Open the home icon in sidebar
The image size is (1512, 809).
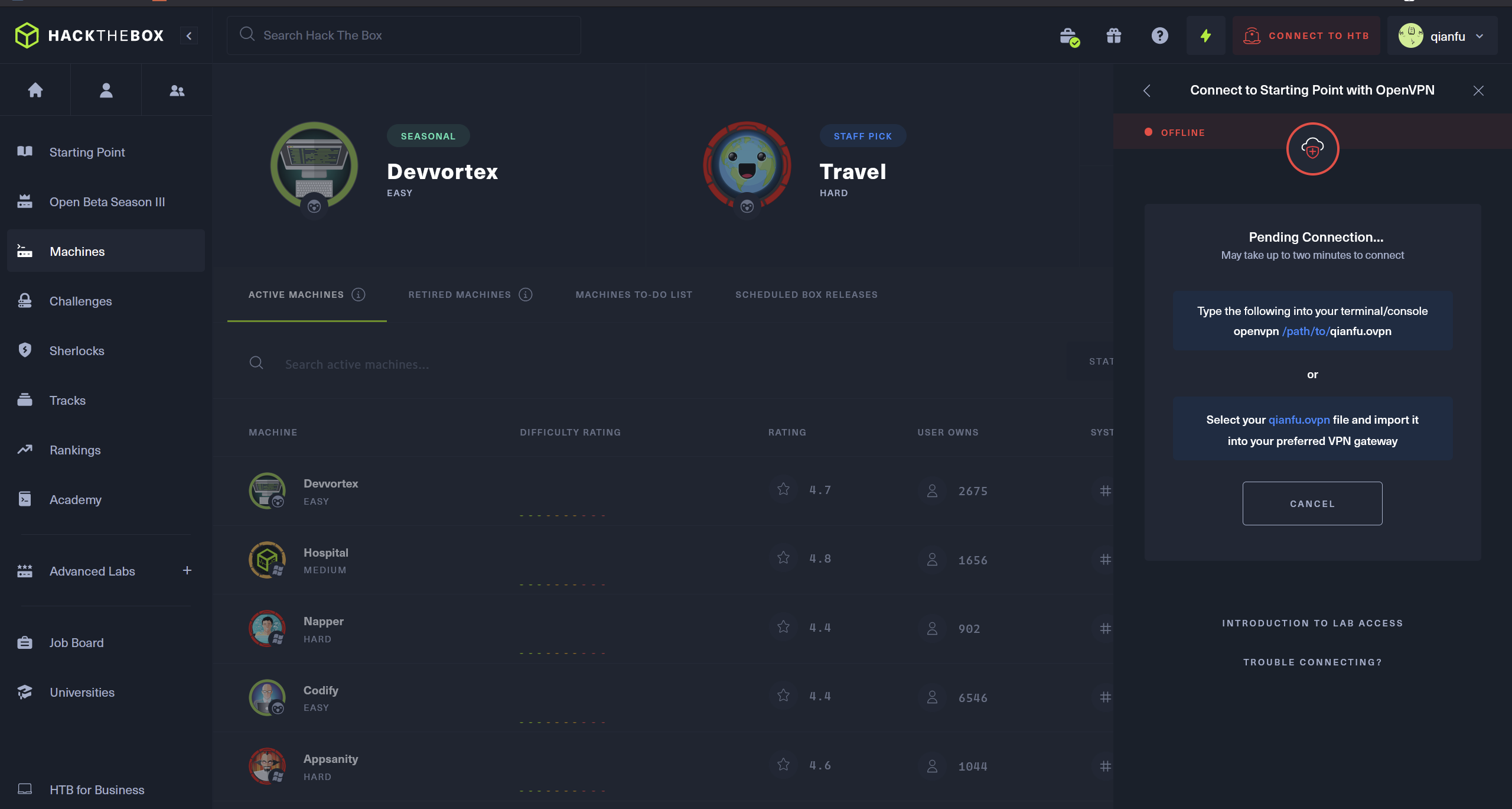point(35,90)
